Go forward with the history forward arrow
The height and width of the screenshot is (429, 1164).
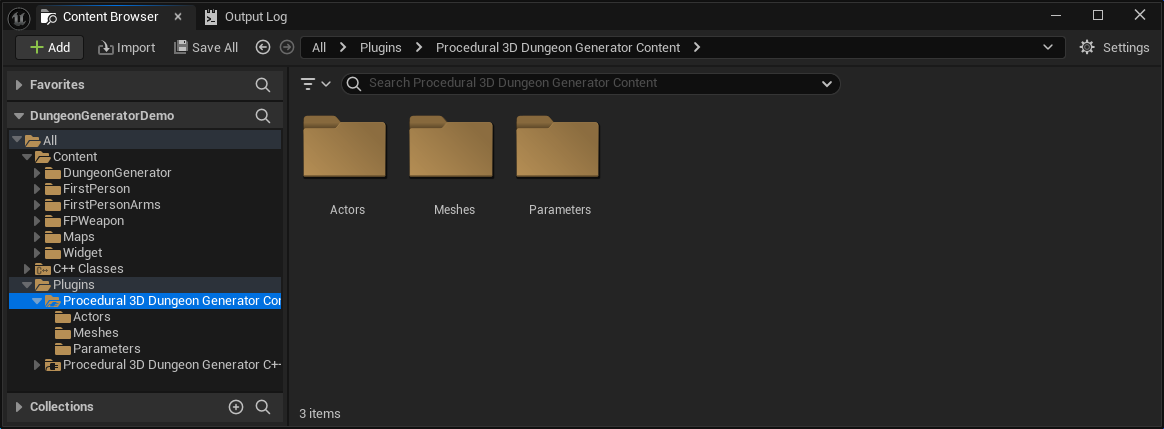tap(287, 48)
